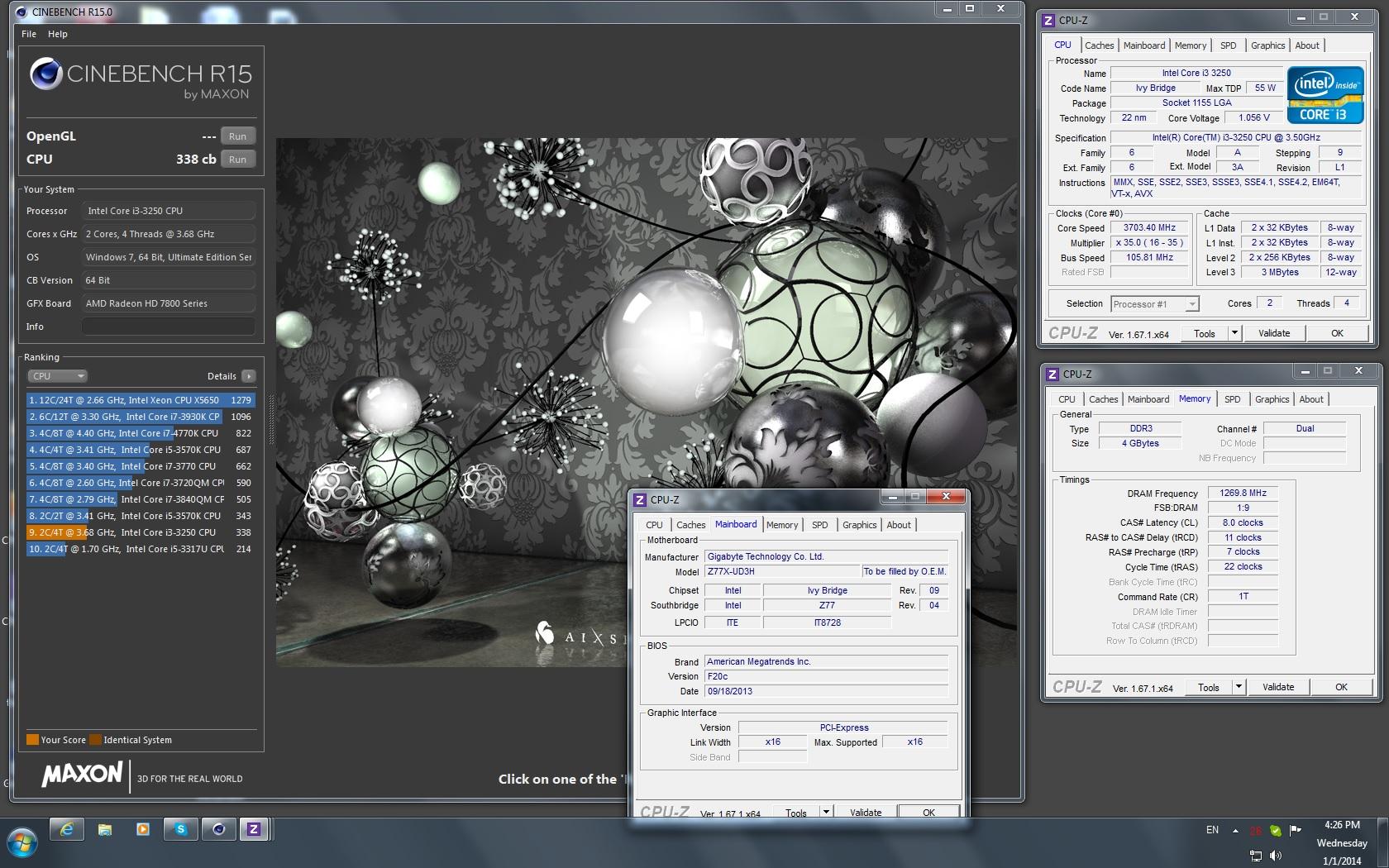
Task: Open the Windows Start menu orb
Action: [x=22, y=843]
